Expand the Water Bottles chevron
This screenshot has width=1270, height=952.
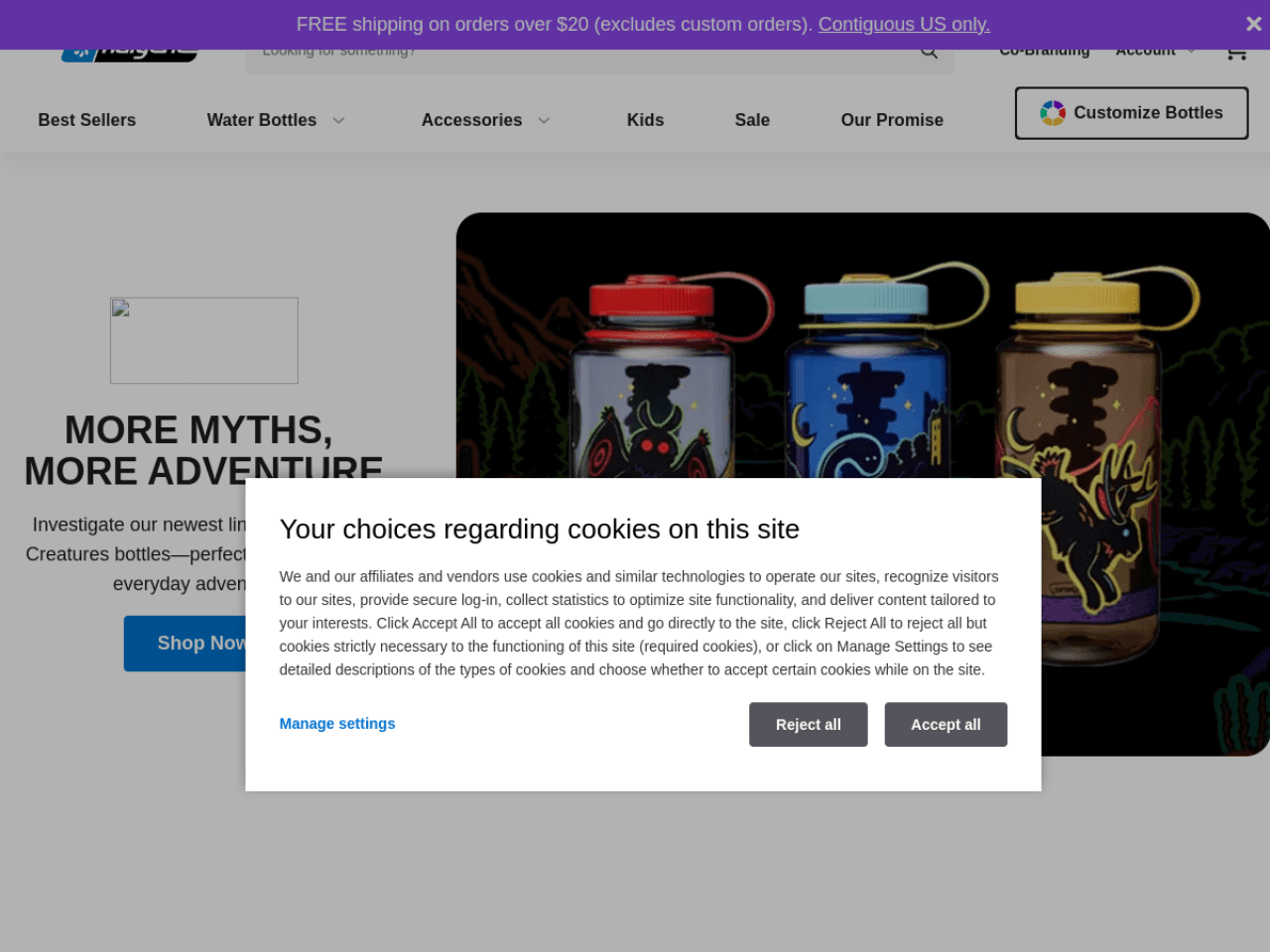pos(338,120)
